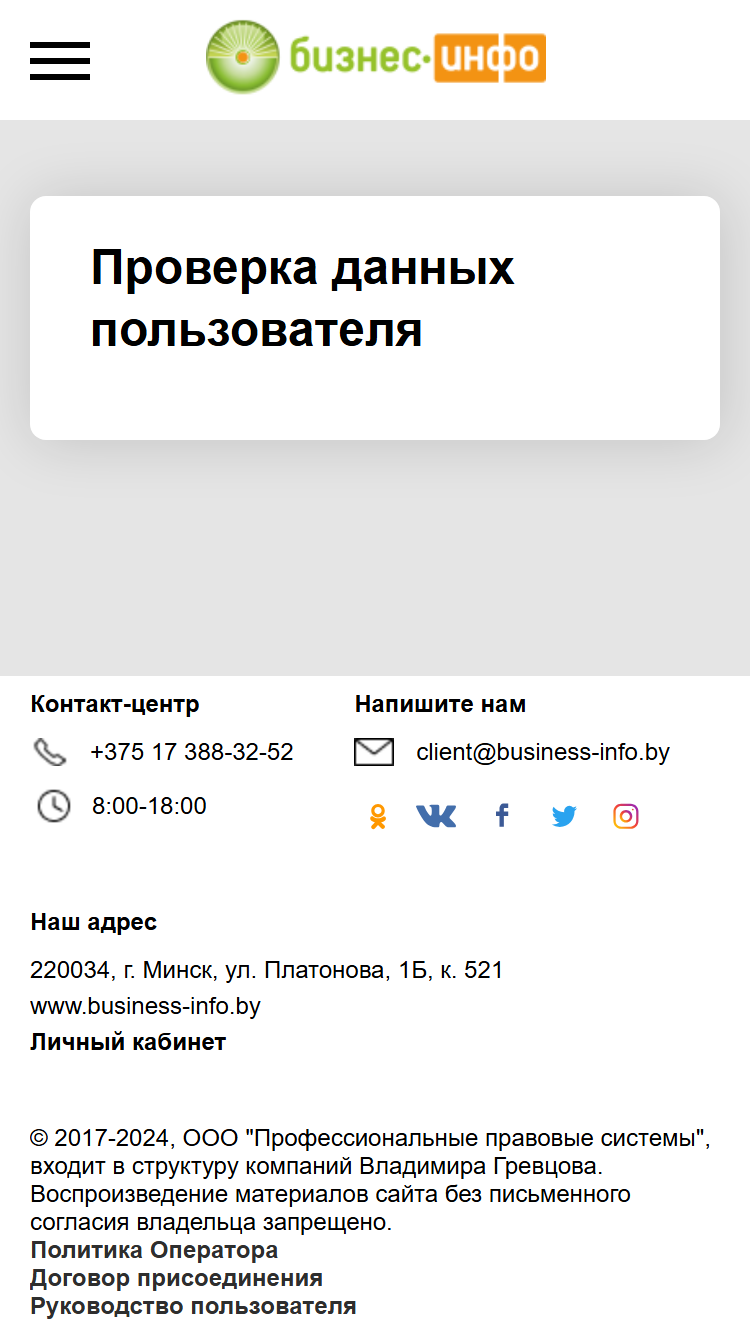
Task: Email client@business-info.by
Action: click(x=543, y=752)
